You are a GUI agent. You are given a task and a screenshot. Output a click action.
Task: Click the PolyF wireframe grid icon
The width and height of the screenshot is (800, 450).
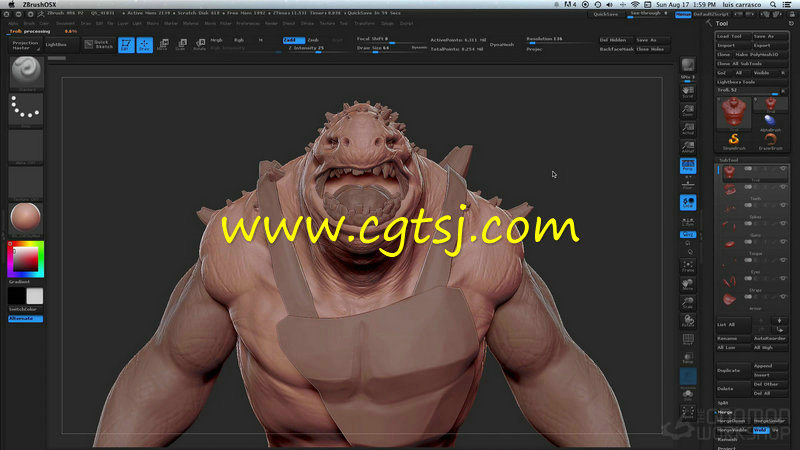point(688,340)
